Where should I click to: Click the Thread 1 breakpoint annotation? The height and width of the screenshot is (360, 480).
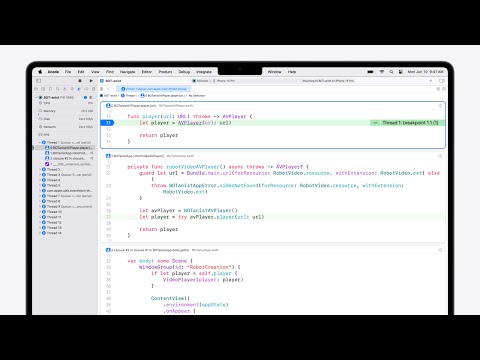click(x=407, y=123)
